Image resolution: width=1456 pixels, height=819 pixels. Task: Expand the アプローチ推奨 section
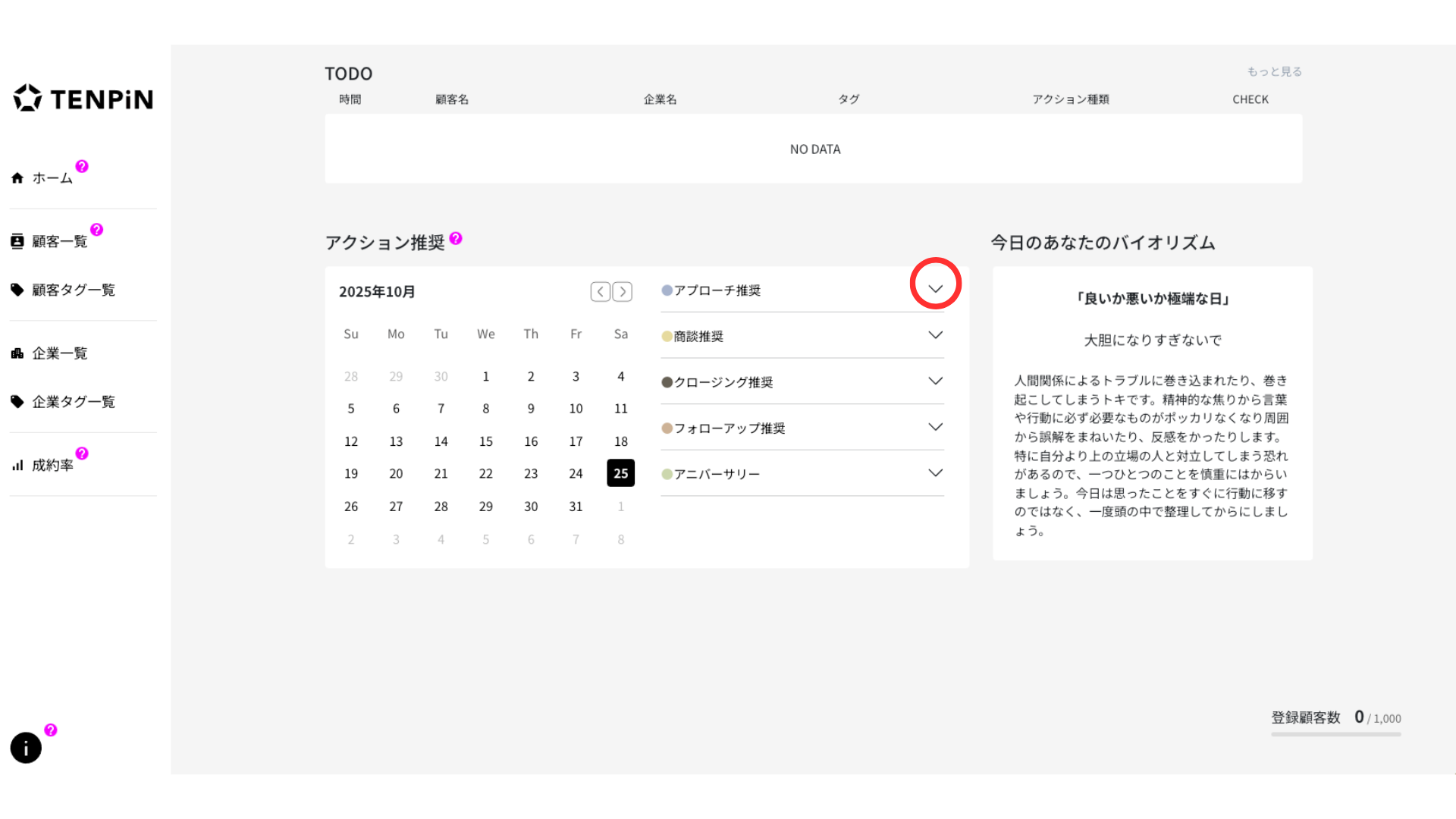coord(935,288)
